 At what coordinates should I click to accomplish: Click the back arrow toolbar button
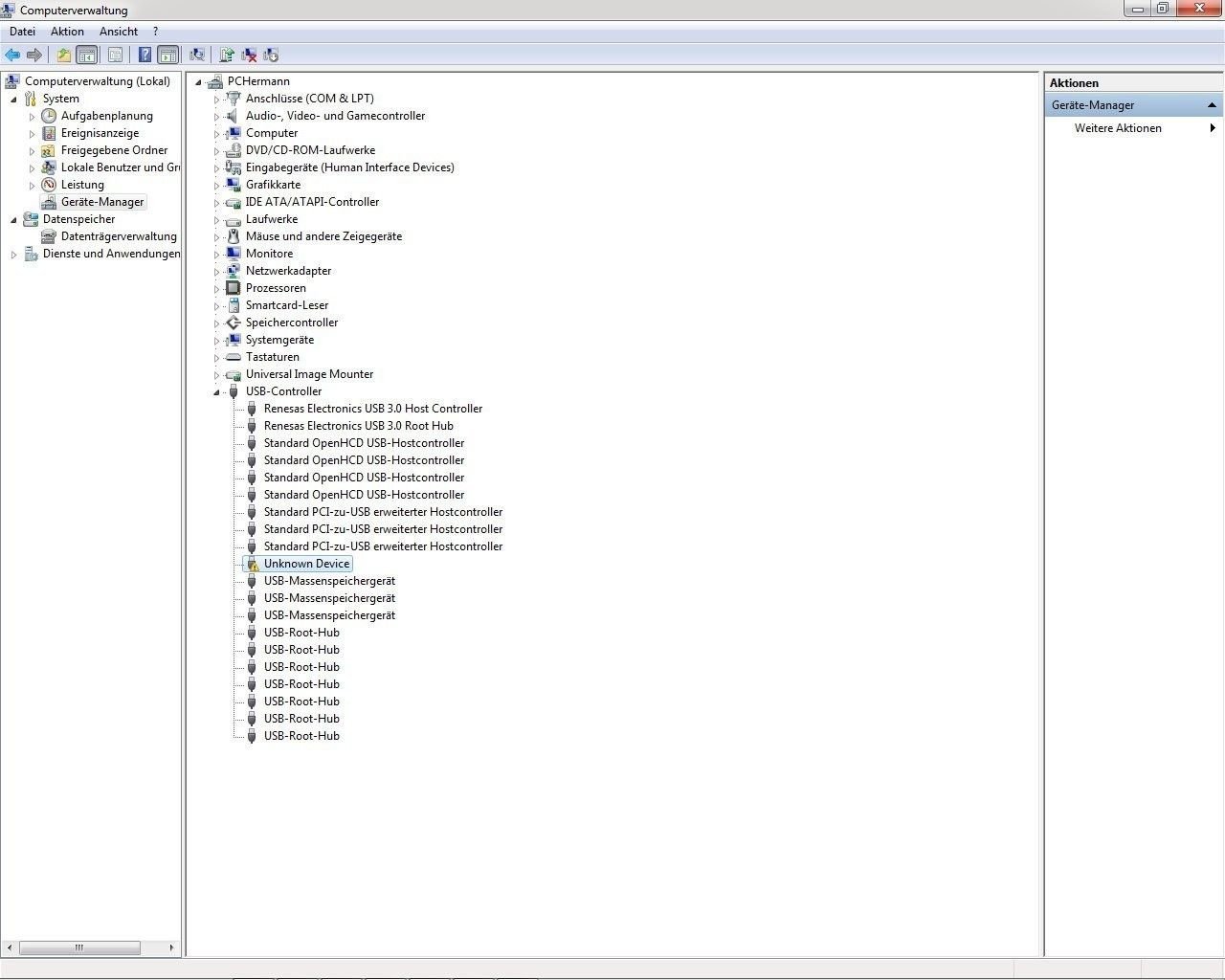tap(12, 56)
